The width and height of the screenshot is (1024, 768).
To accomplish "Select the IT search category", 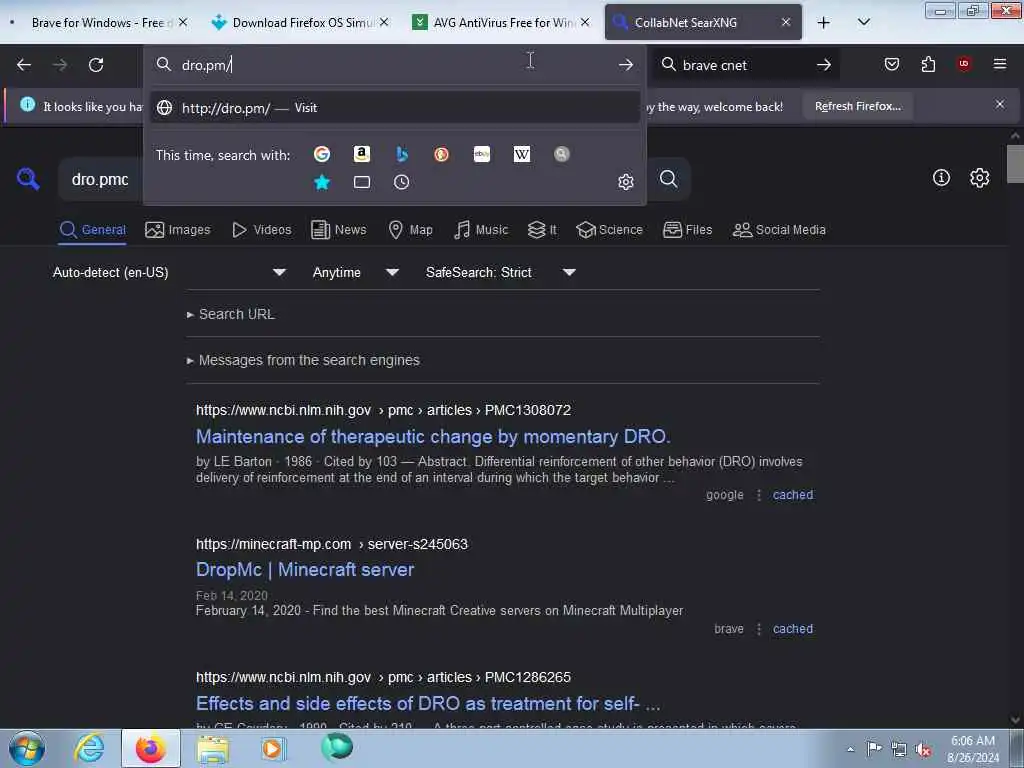I will pyautogui.click(x=542, y=230).
